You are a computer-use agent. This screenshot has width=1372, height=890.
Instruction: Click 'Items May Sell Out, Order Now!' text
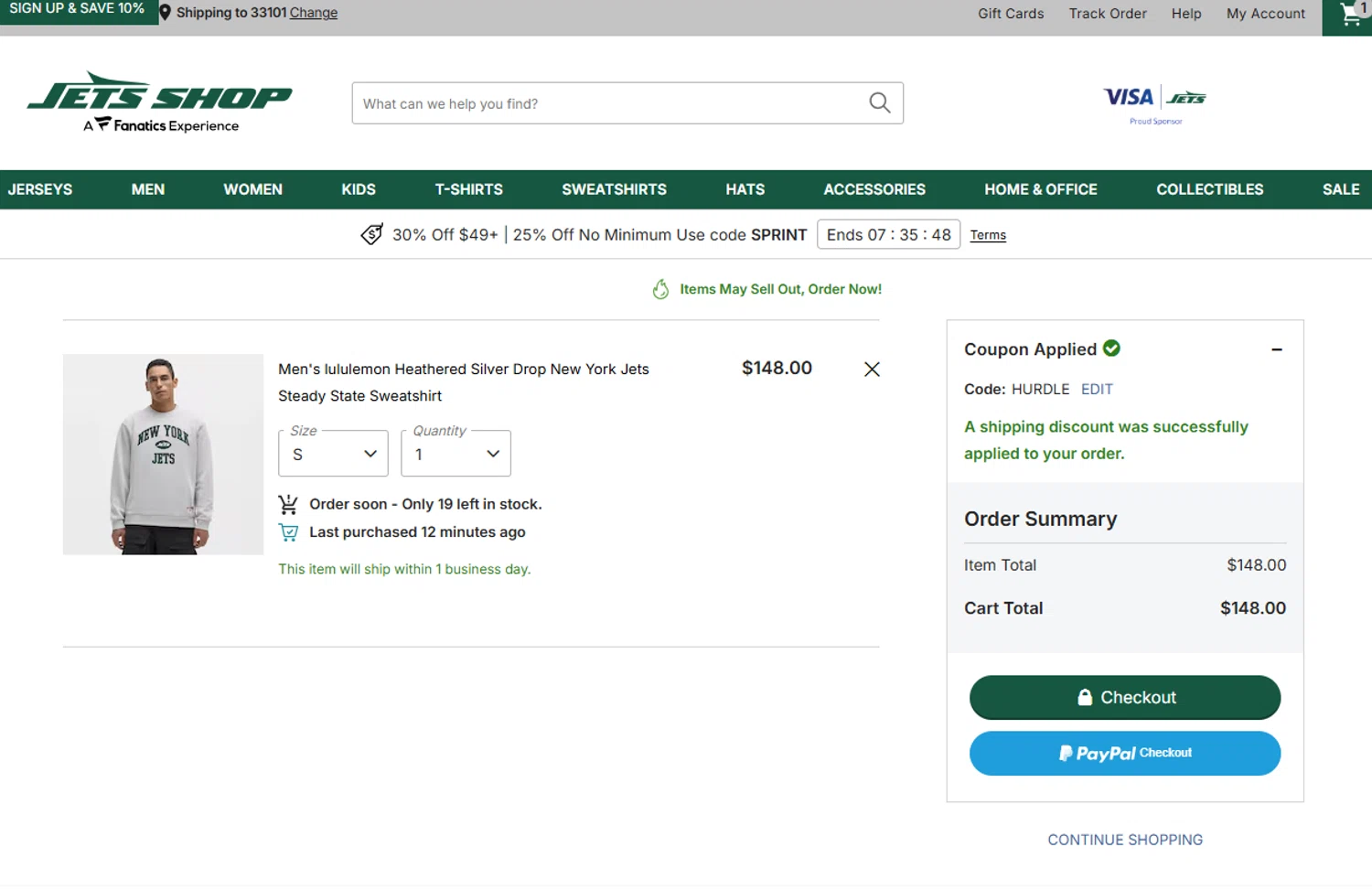780,289
